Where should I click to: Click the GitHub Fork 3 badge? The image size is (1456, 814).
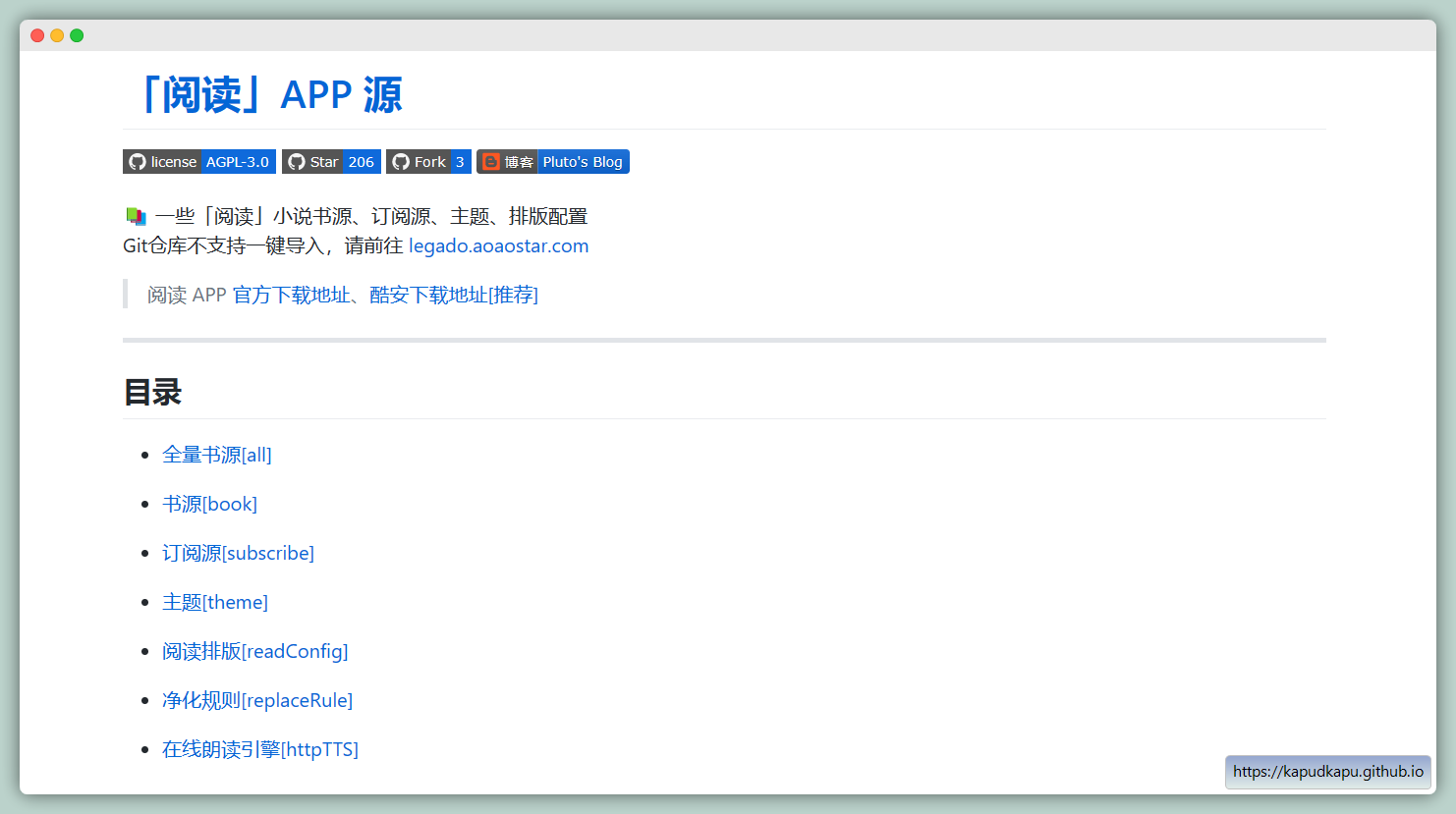click(x=428, y=162)
